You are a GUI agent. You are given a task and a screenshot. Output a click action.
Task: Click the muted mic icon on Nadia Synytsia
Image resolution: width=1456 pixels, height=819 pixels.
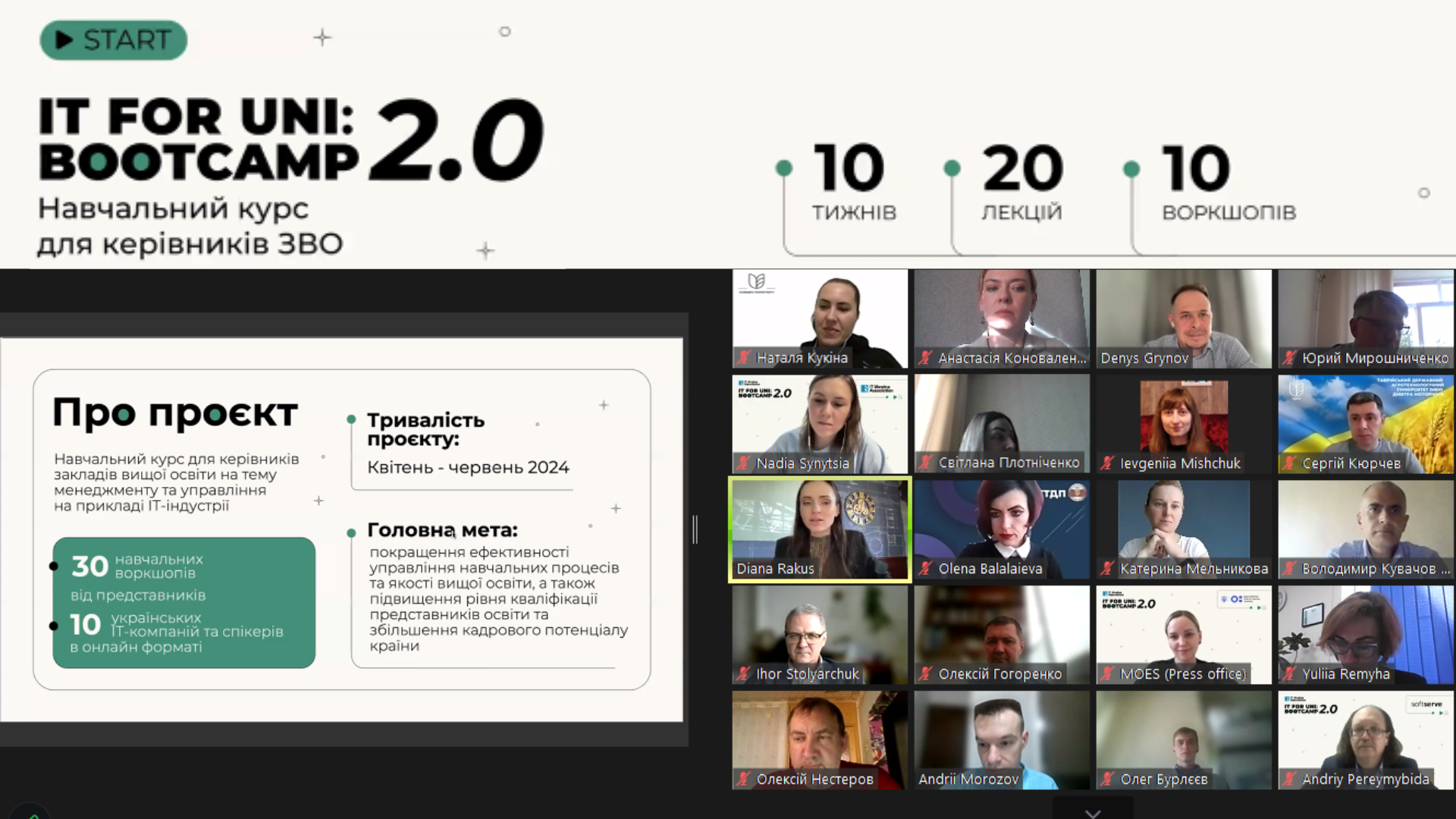744,463
